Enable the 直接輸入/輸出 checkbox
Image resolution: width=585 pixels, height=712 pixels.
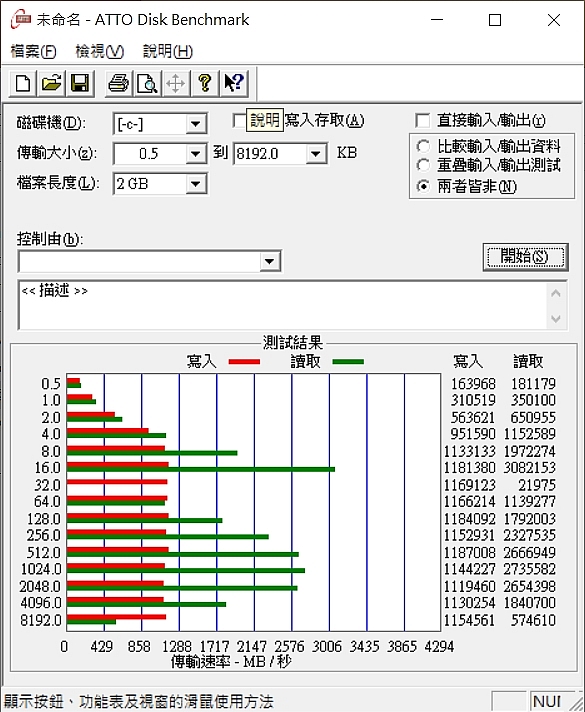422,121
